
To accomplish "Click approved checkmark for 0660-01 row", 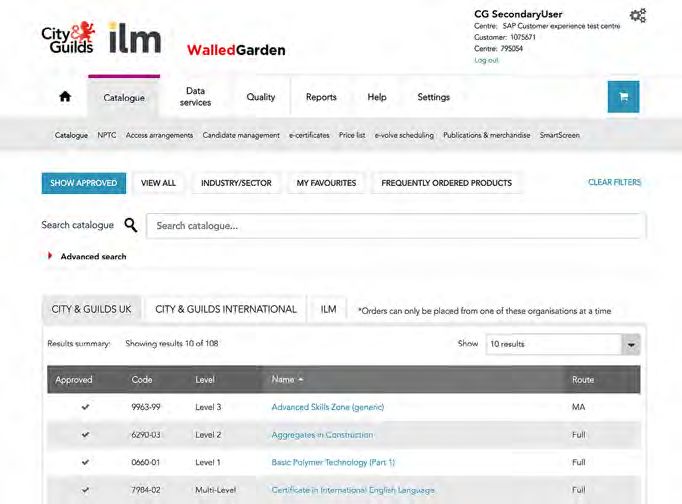I will coord(85,462).
